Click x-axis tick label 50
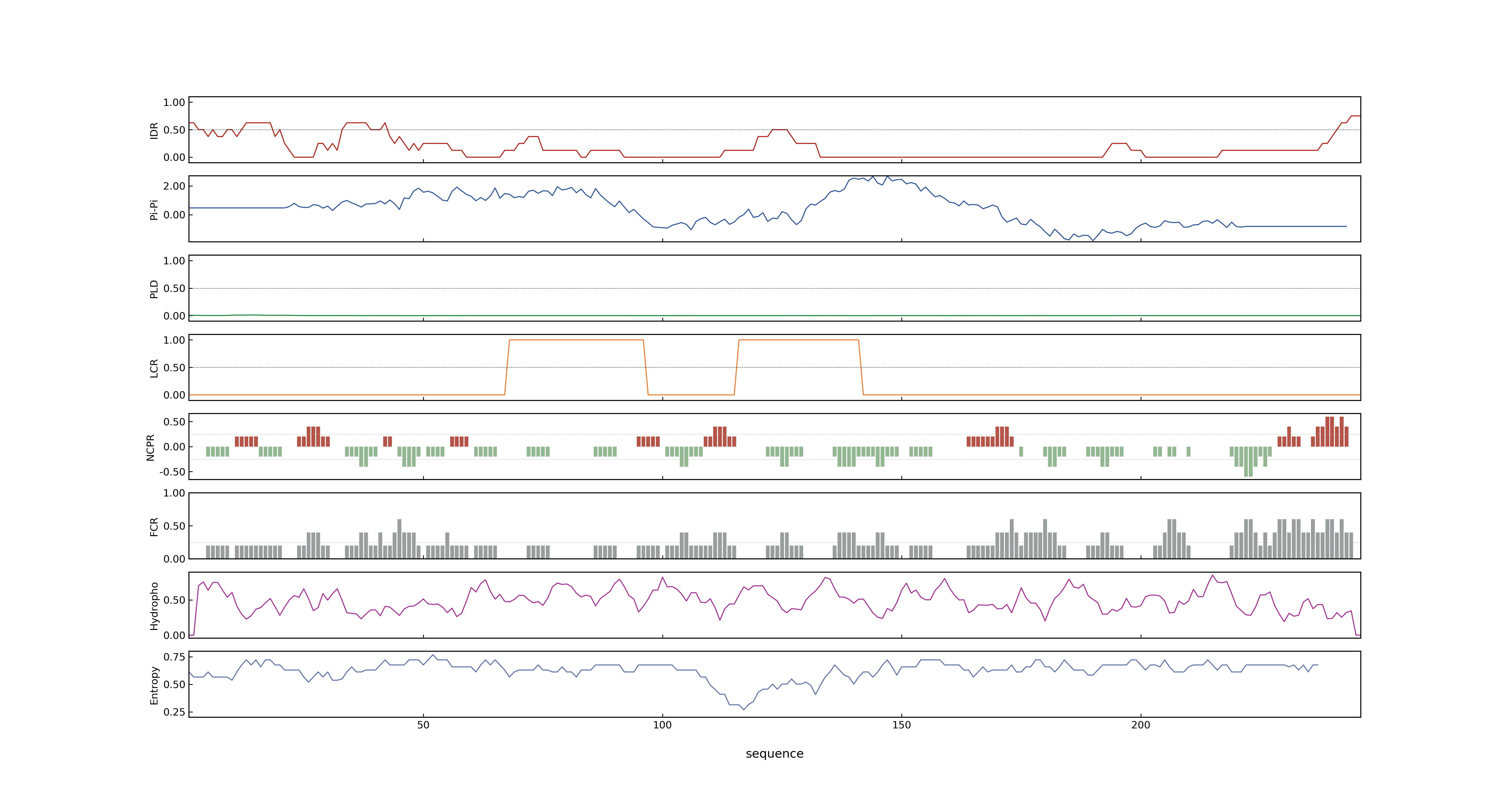This screenshot has height=806, width=1512. [423, 725]
